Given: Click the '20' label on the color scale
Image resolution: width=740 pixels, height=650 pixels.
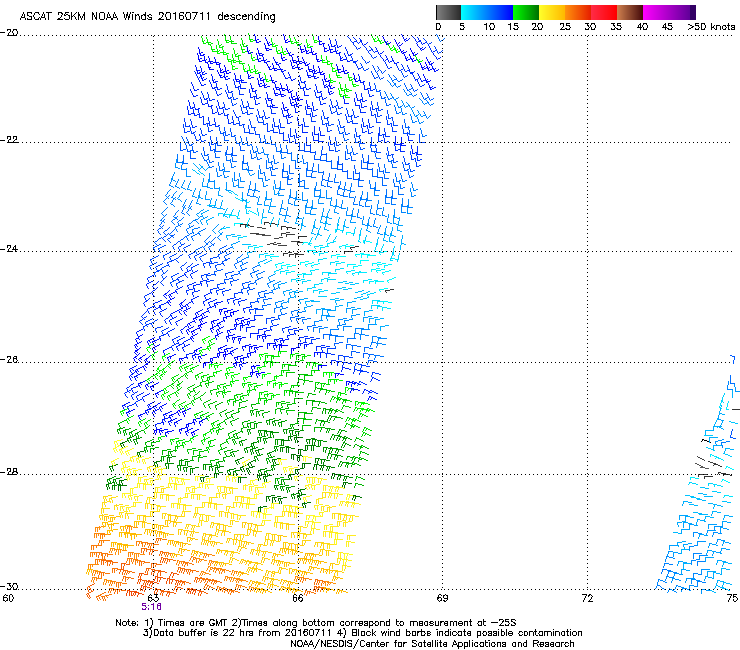Looking at the screenshot, I should pyautogui.click(x=537, y=27).
